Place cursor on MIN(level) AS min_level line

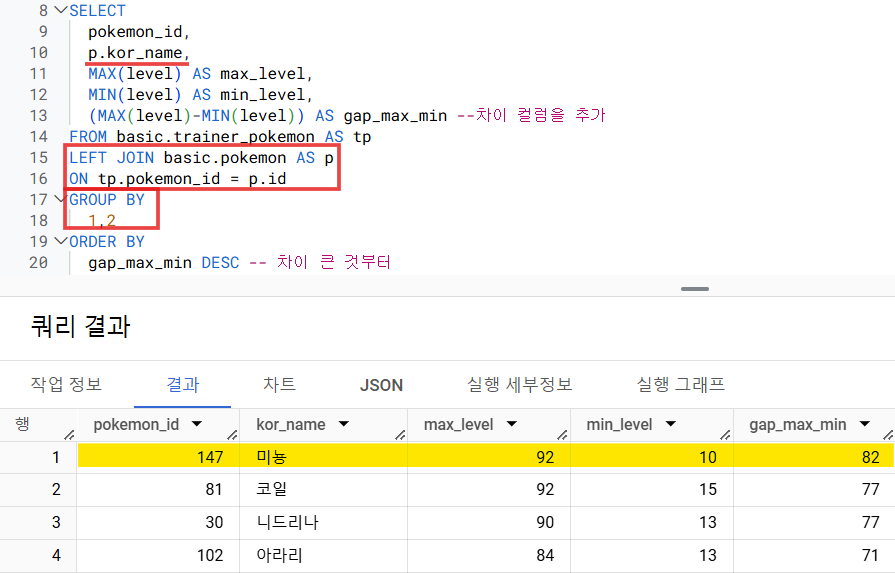[200, 95]
